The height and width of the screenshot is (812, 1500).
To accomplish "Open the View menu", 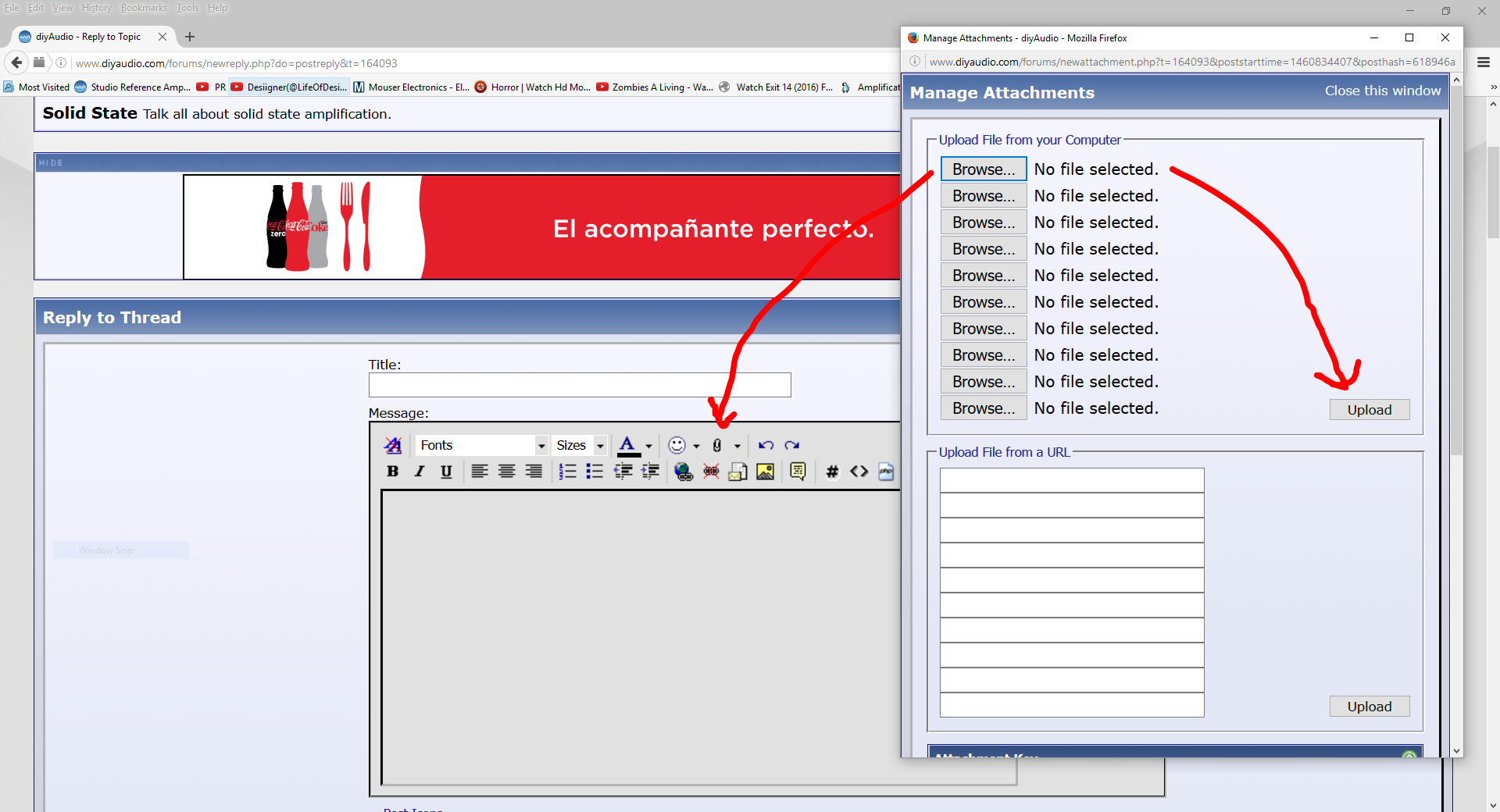I will coord(62,8).
